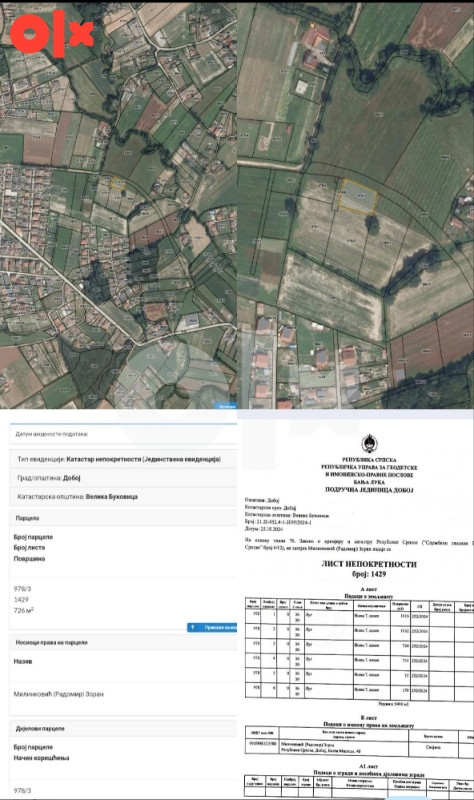The height and width of the screenshot is (800, 474).
Task: Click the blue map button at left map corner
Action: [x=227, y=406]
